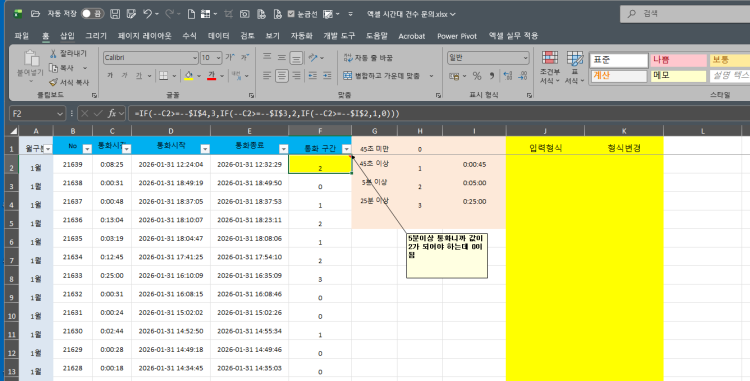This screenshot has height=381, width=750.
Task: Click the Paste (붙여넣기) clipboard icon
Action: pos(31,59)
